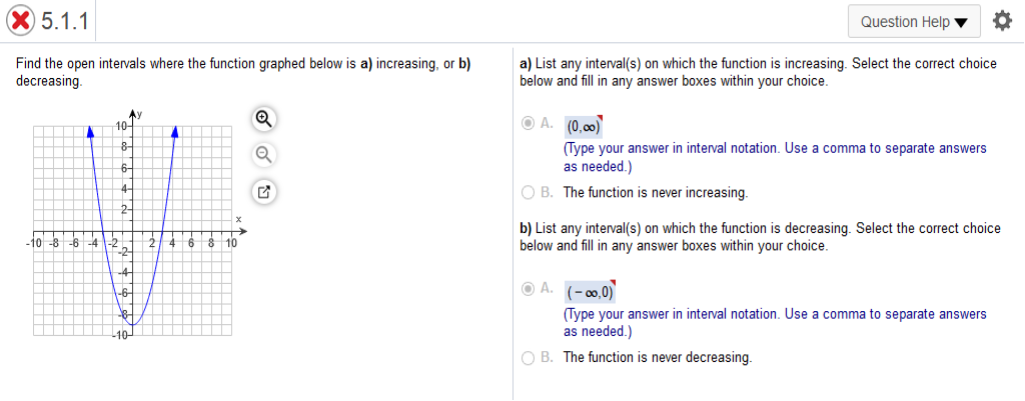1025x401 pixels.
Task: Click the parabola vertex on the graph
Action: click(x=133, y=324)
